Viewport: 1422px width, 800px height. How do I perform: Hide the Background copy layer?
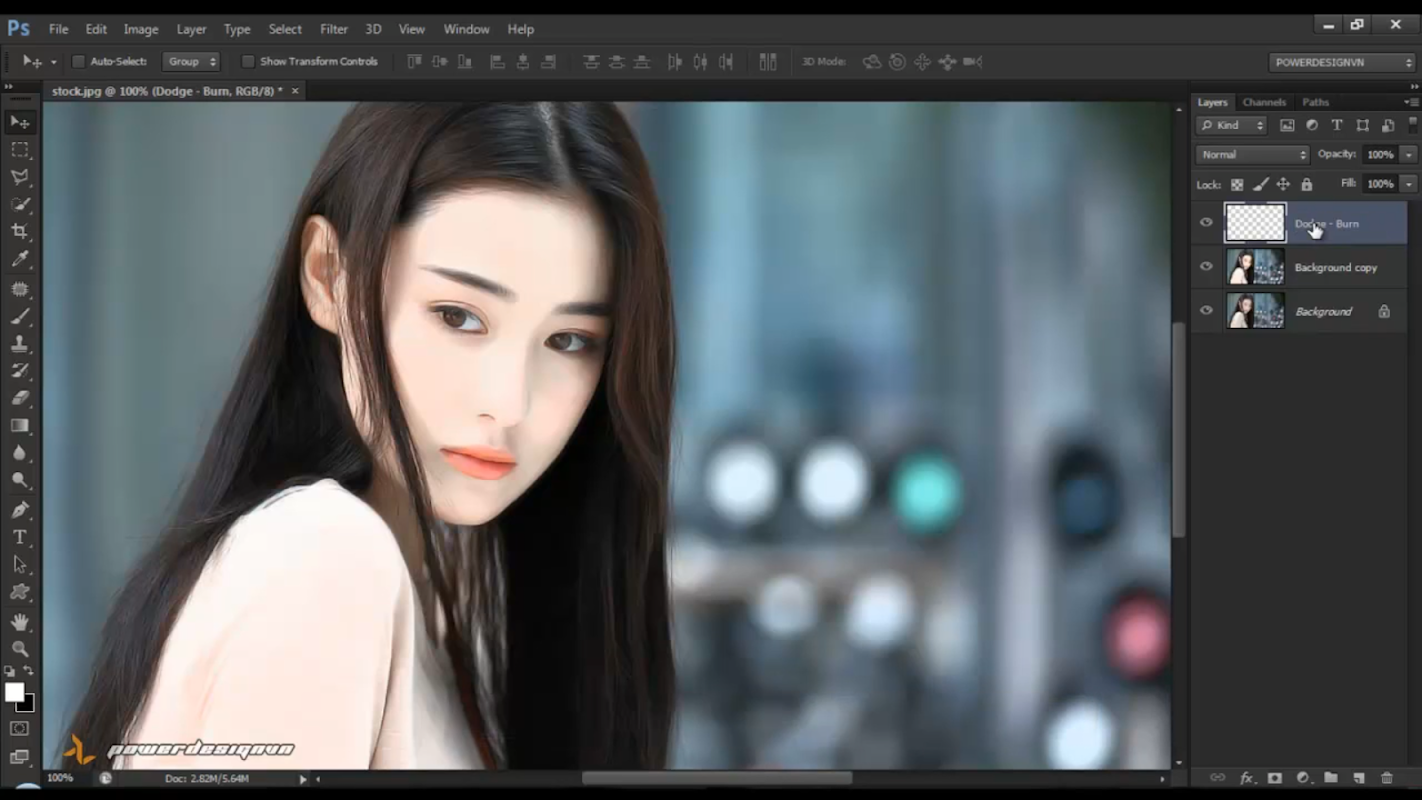click(x=1206, y=267)
